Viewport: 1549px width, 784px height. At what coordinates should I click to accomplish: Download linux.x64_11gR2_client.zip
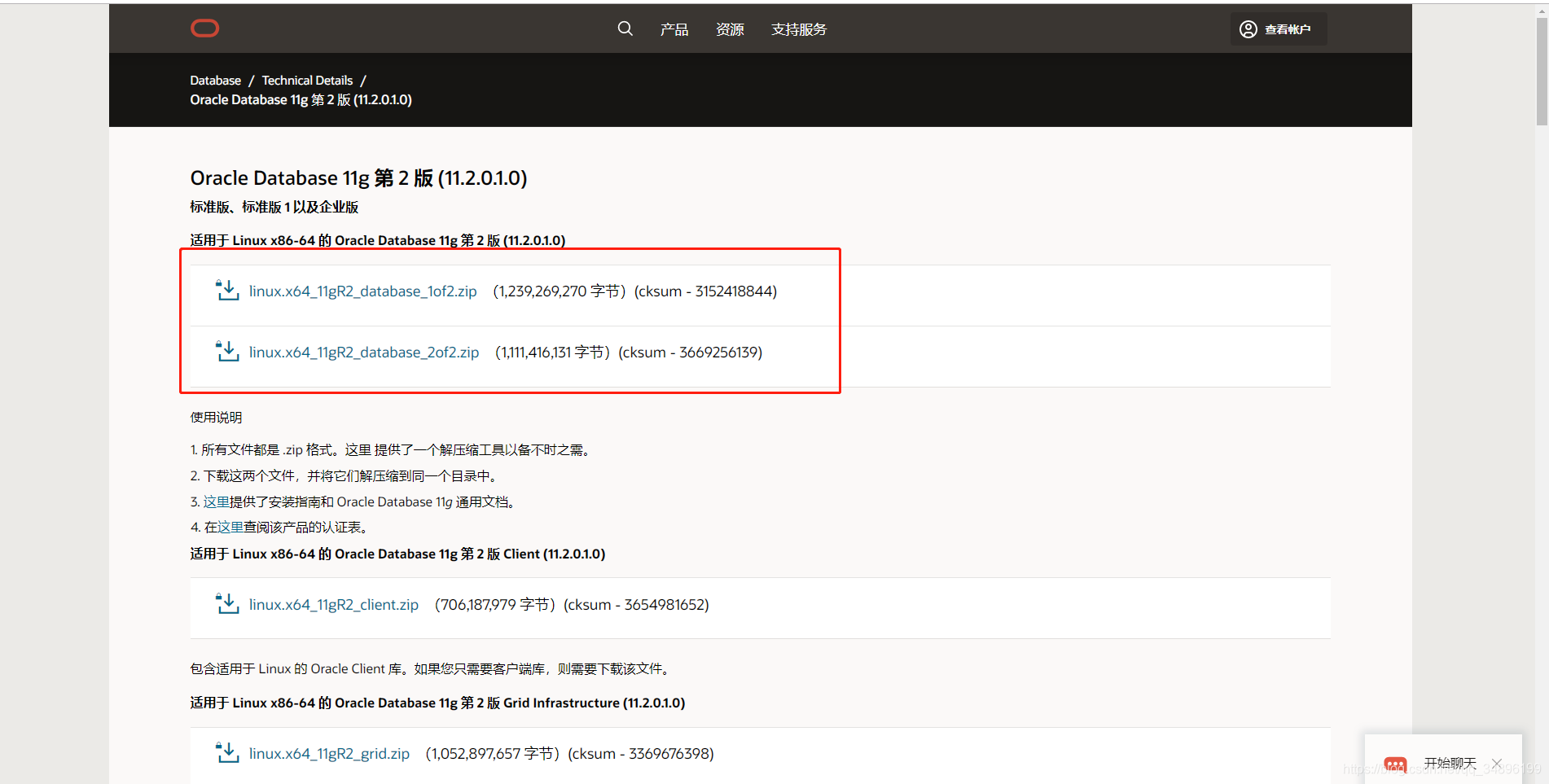click(334, 604)
